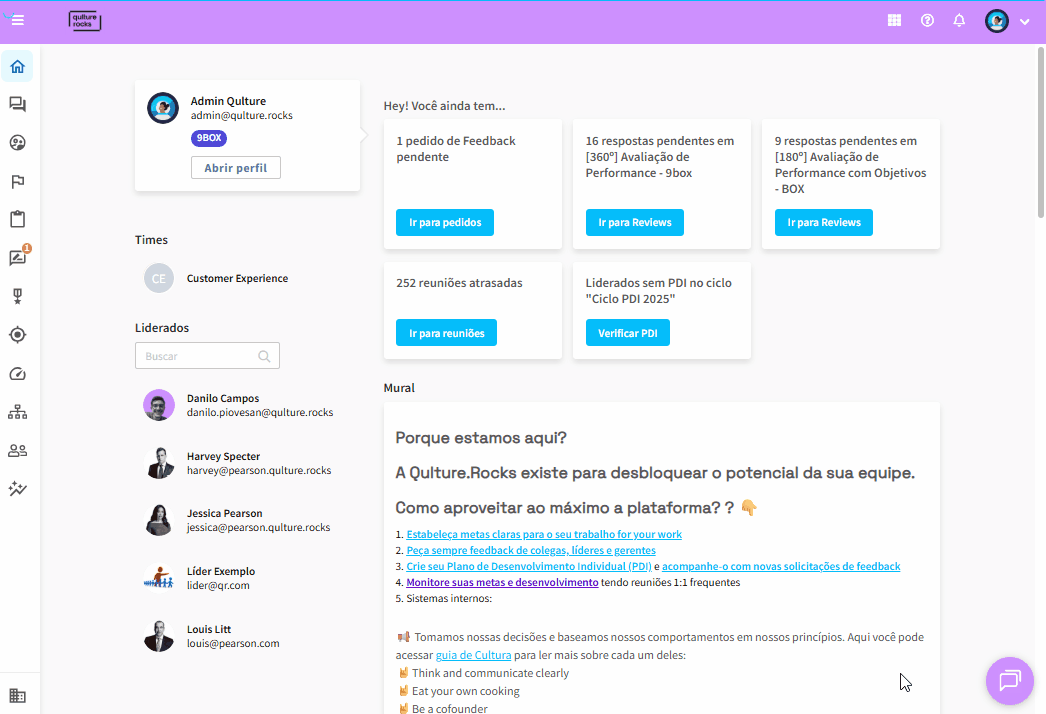The image size is (1046, 714).
Task: Open link Peça sempre feedback de colegas
Action: (531, 551)
